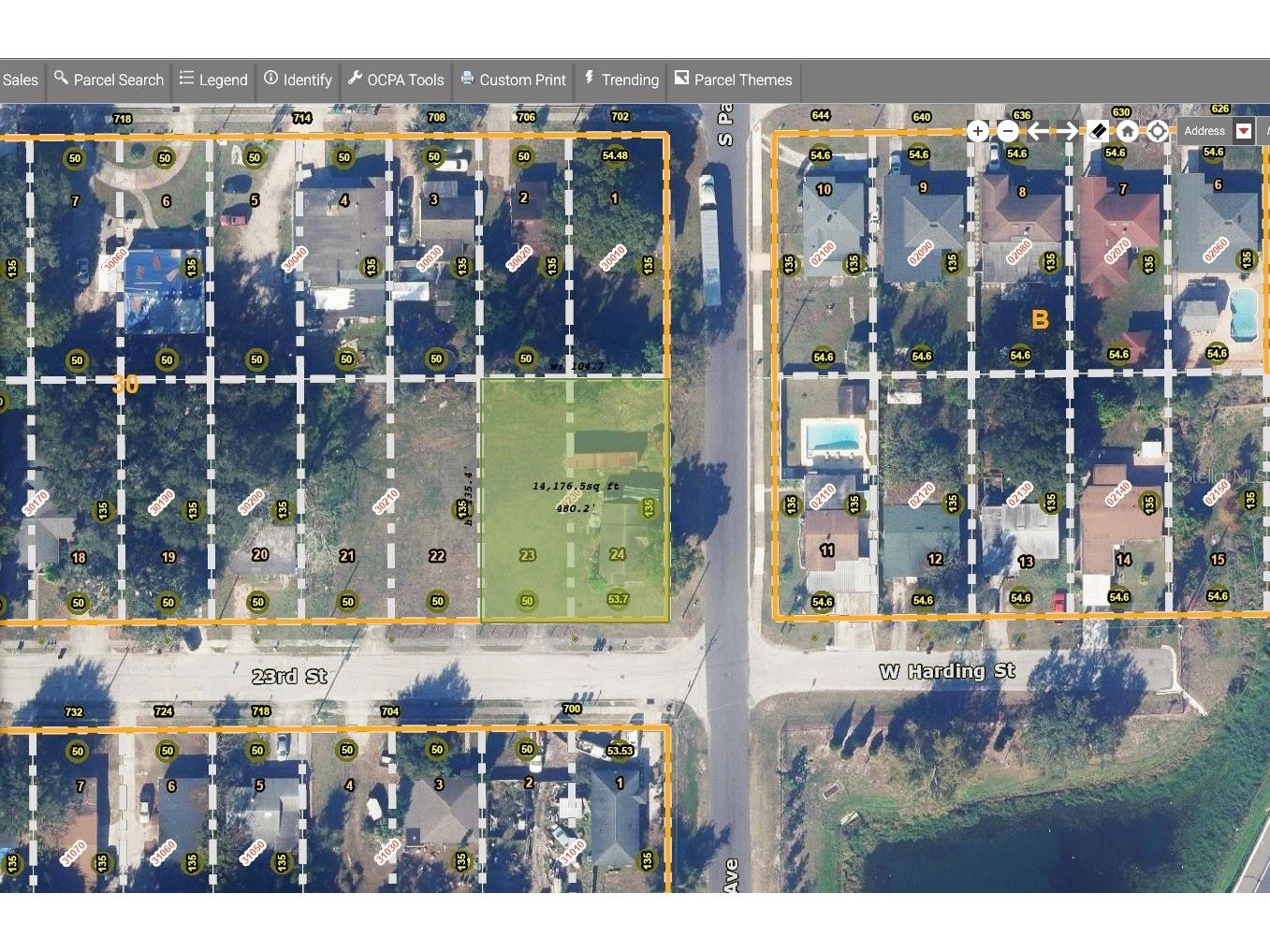Click the highlighted green parcel lot 23
Viewport: 1270px width, 952px height.
[528, 554]
